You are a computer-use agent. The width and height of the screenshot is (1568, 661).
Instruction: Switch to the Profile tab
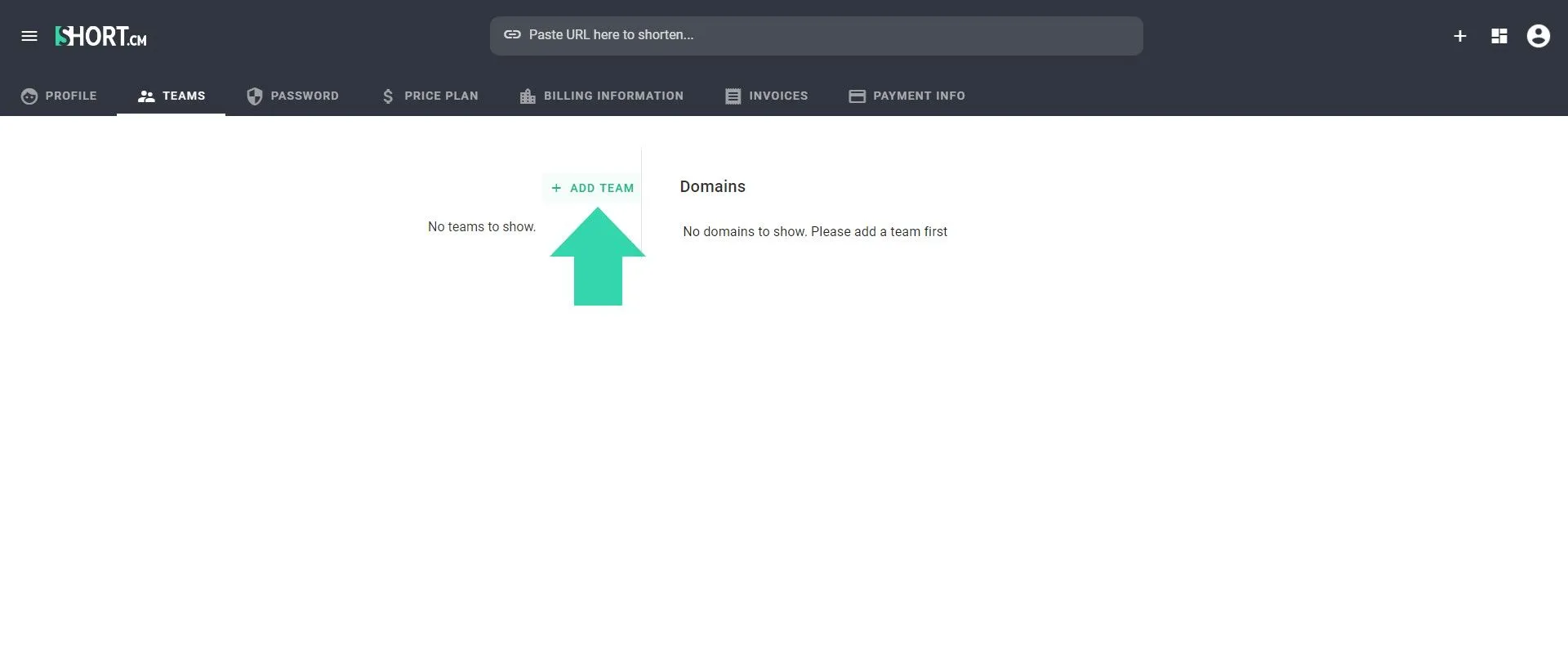click(59, 96)
